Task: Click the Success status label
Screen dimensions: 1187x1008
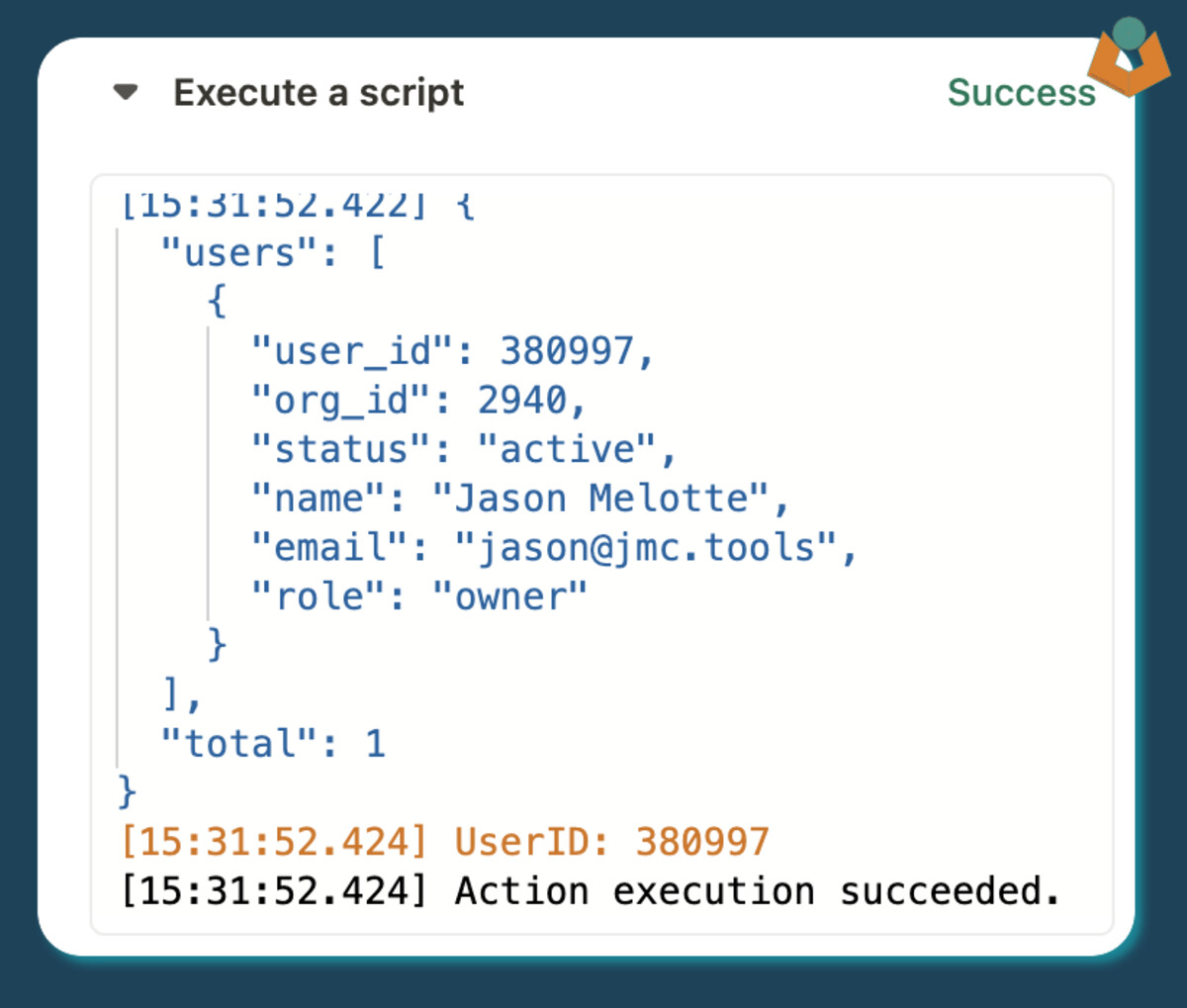Action: click(1021, 93)
